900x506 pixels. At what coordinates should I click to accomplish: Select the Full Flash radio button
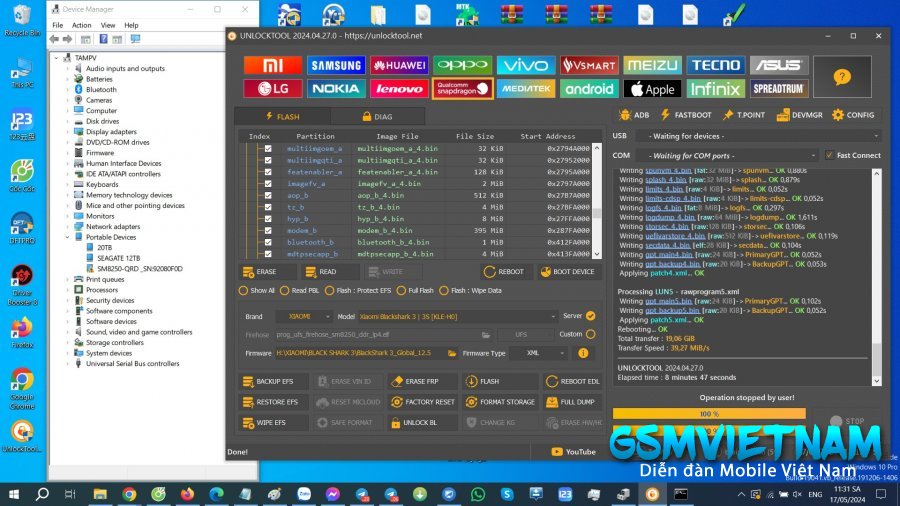(401, 291)
